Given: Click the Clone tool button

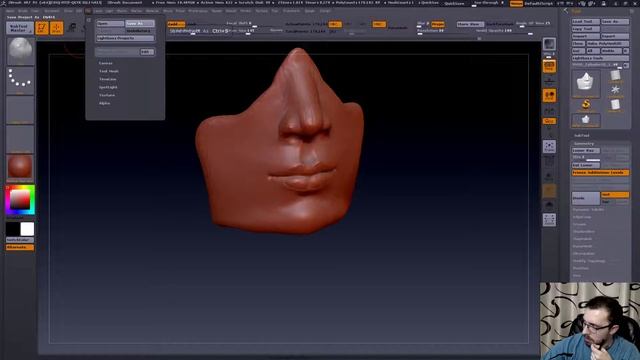Looking at the screenshot, I should [578, 44].
